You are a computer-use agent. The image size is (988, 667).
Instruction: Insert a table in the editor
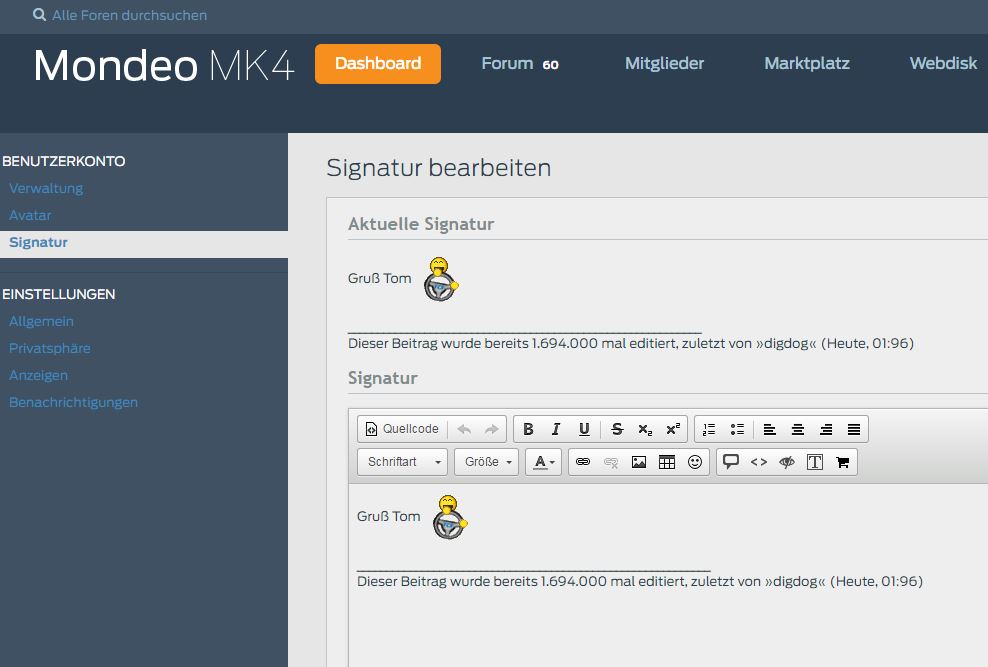pos(667,462)
